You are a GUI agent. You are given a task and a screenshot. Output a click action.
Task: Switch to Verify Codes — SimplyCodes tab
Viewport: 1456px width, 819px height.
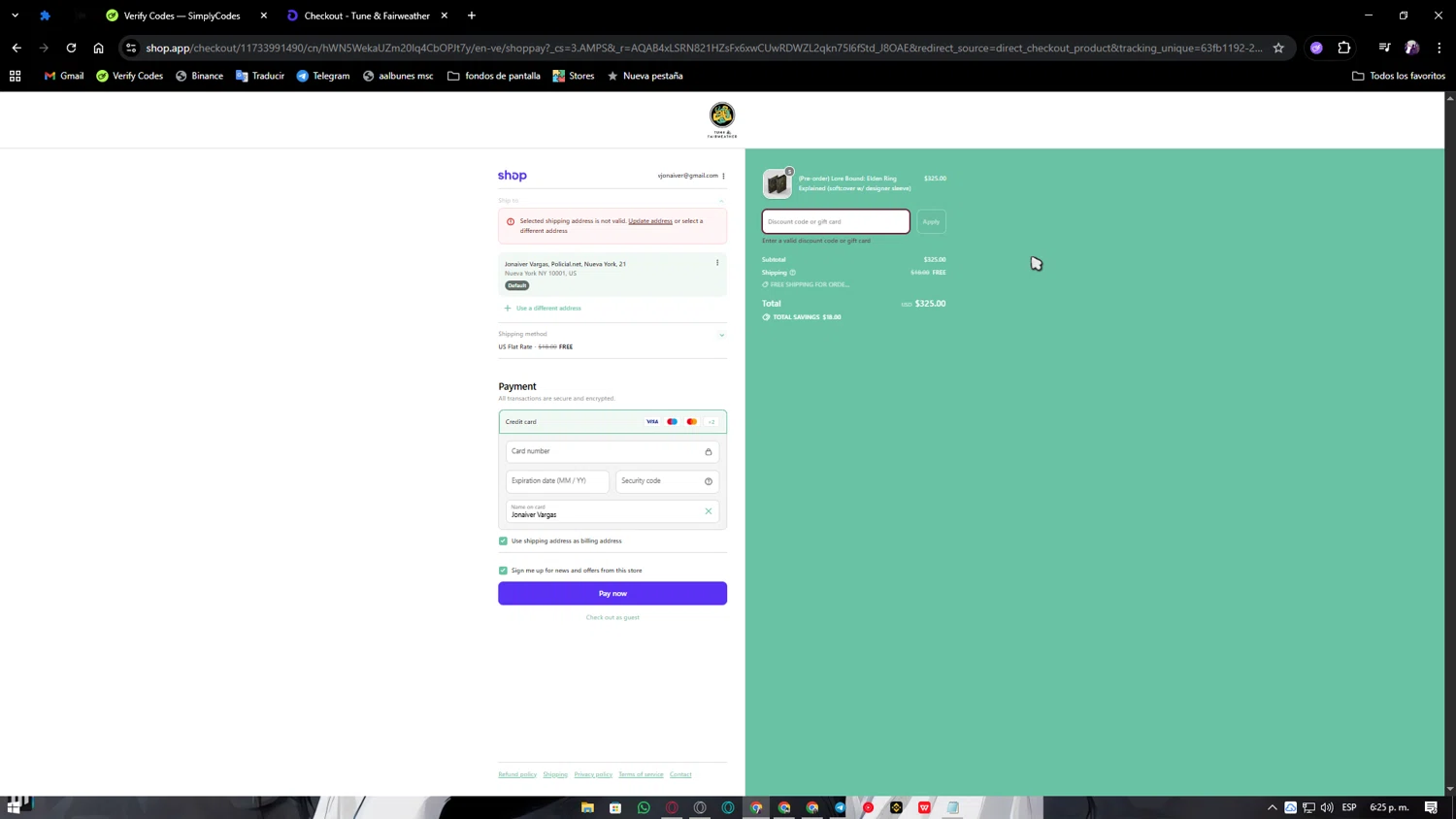click(182, 16)
